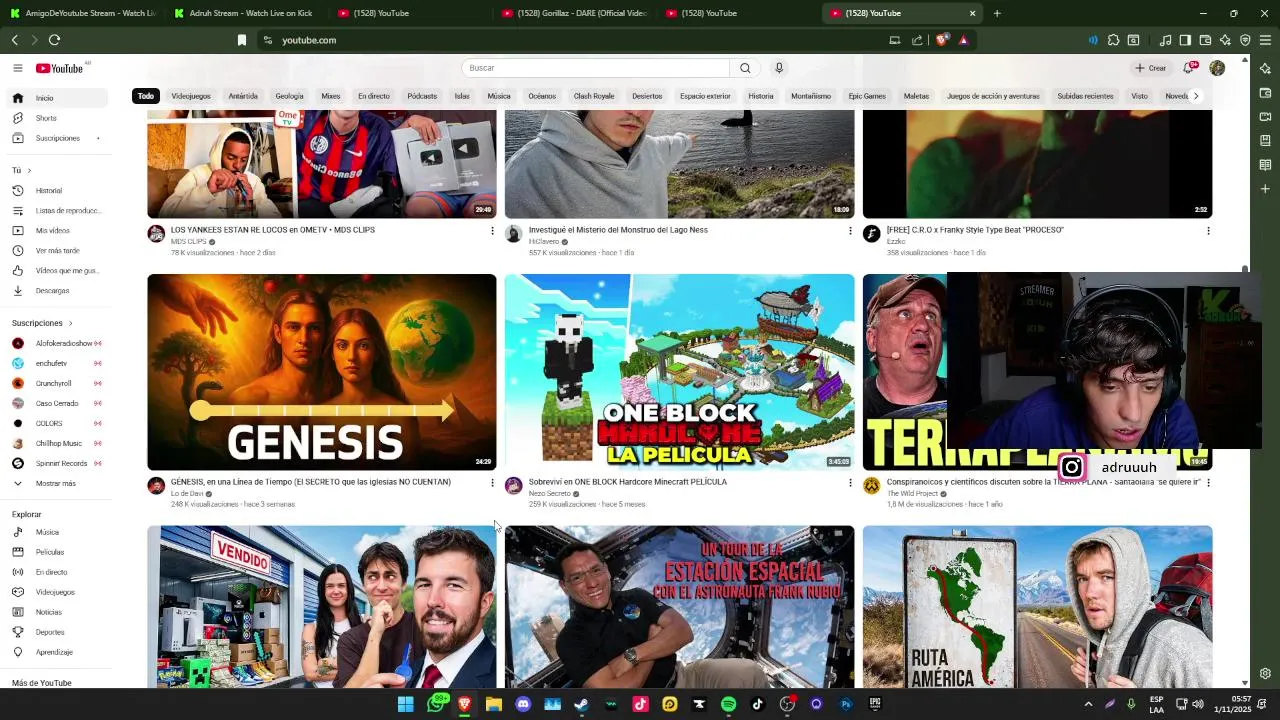Open Spotify from the taskbar
The height and width of the screenshot is (720, 1280).
point(728,704)
